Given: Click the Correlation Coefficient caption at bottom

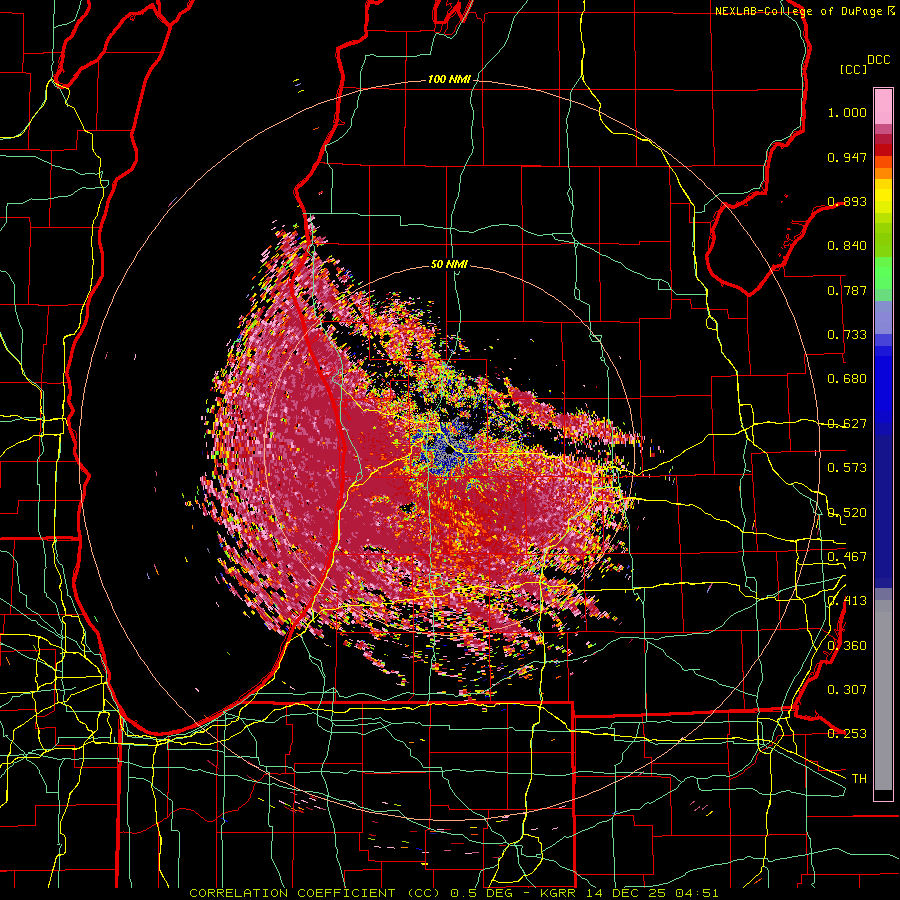Looking at the screenshot, I should (453, 893).
